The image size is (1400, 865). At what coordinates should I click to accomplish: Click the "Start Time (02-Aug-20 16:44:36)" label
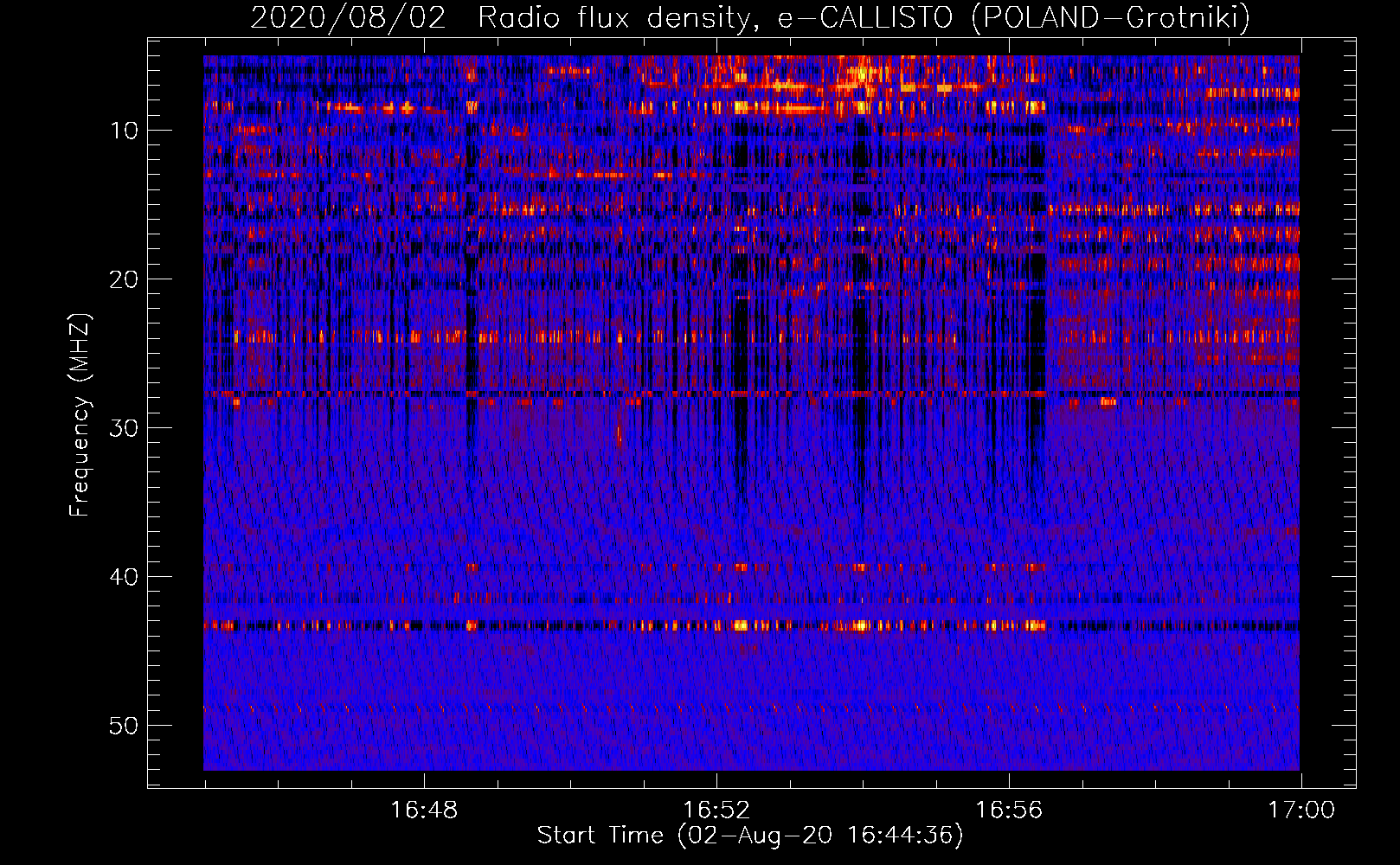tap(750, 835)
